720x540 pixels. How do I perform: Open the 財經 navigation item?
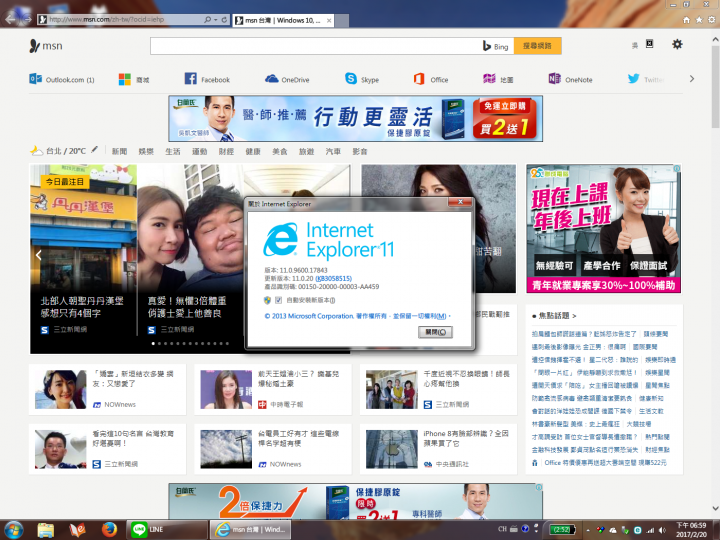click(226, 152)
